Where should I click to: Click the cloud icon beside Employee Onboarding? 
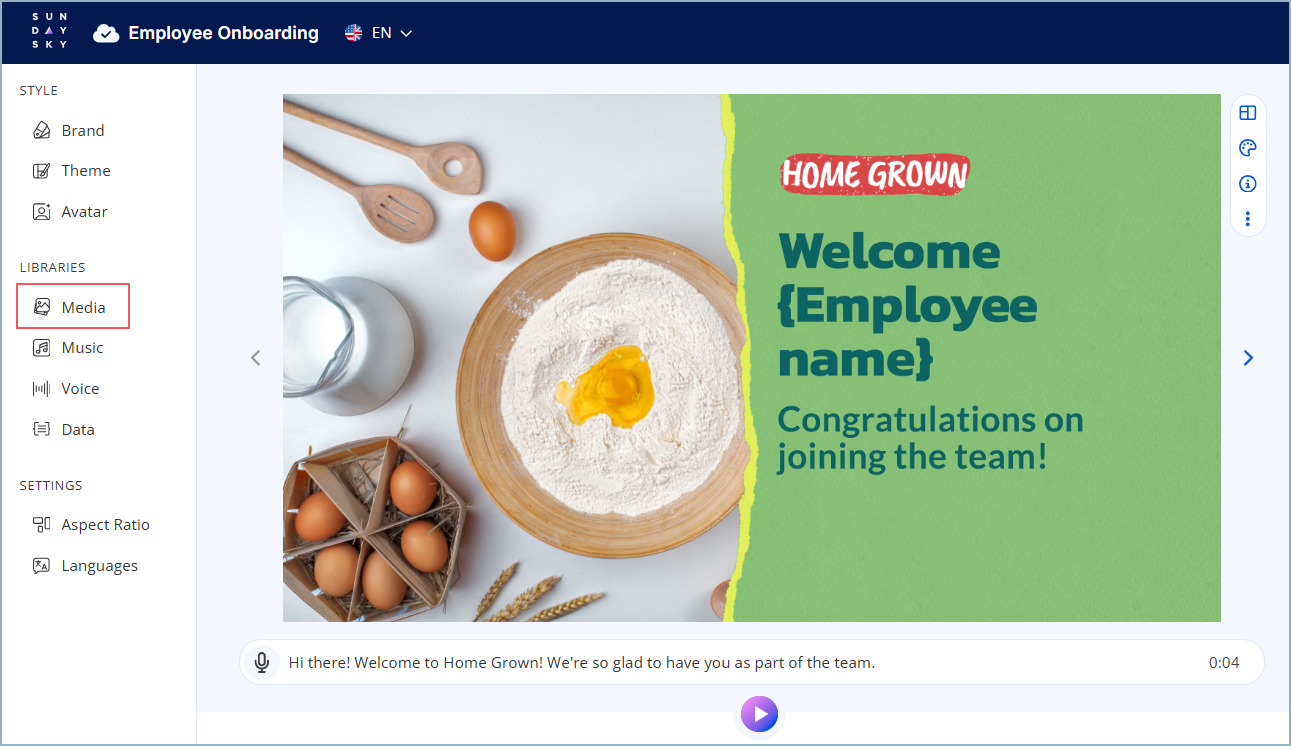(x=106, y=34)
